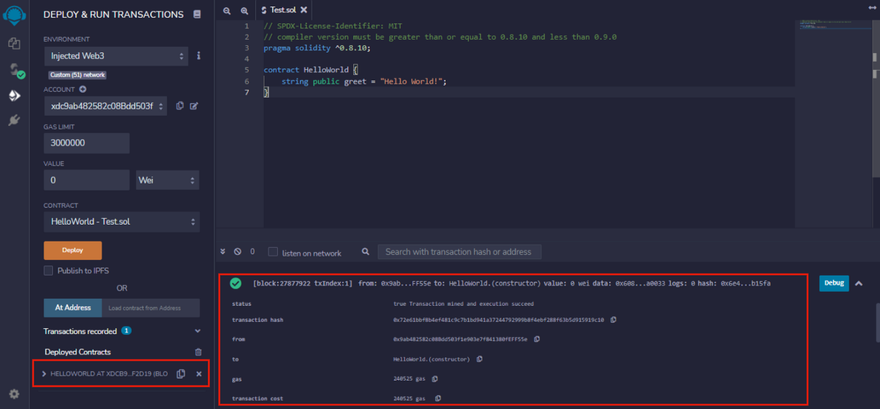Zoom out the code editor
Image resolution: width=880 pixels, height=409 pixels.
[228, 9]
